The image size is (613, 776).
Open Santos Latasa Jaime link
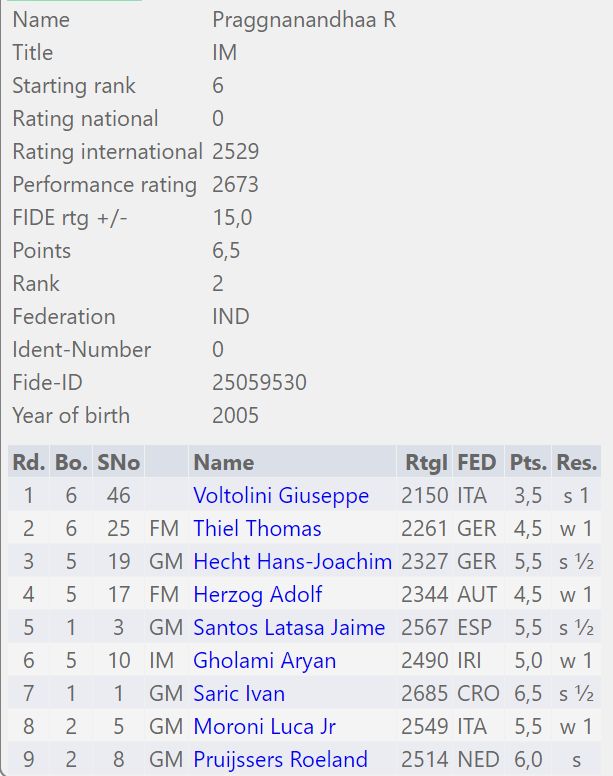[x=289, y=628]
